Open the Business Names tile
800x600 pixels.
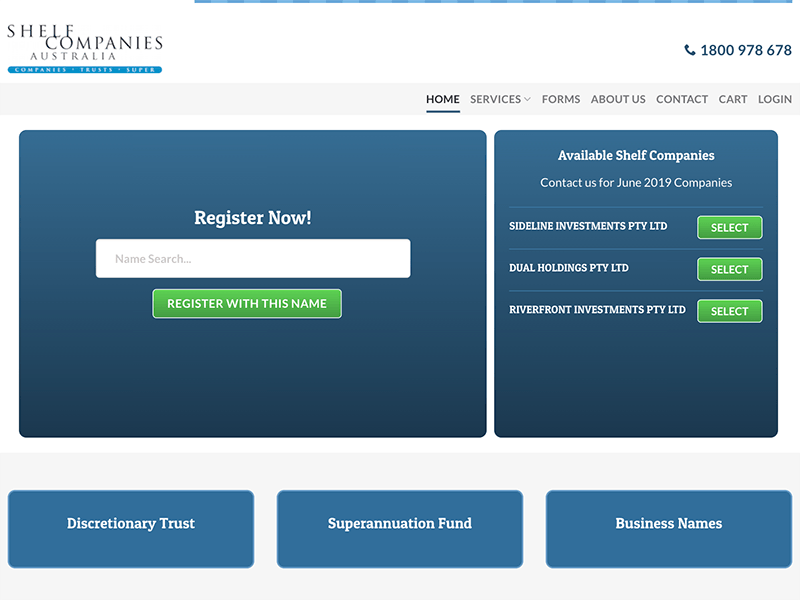[668, 524]
